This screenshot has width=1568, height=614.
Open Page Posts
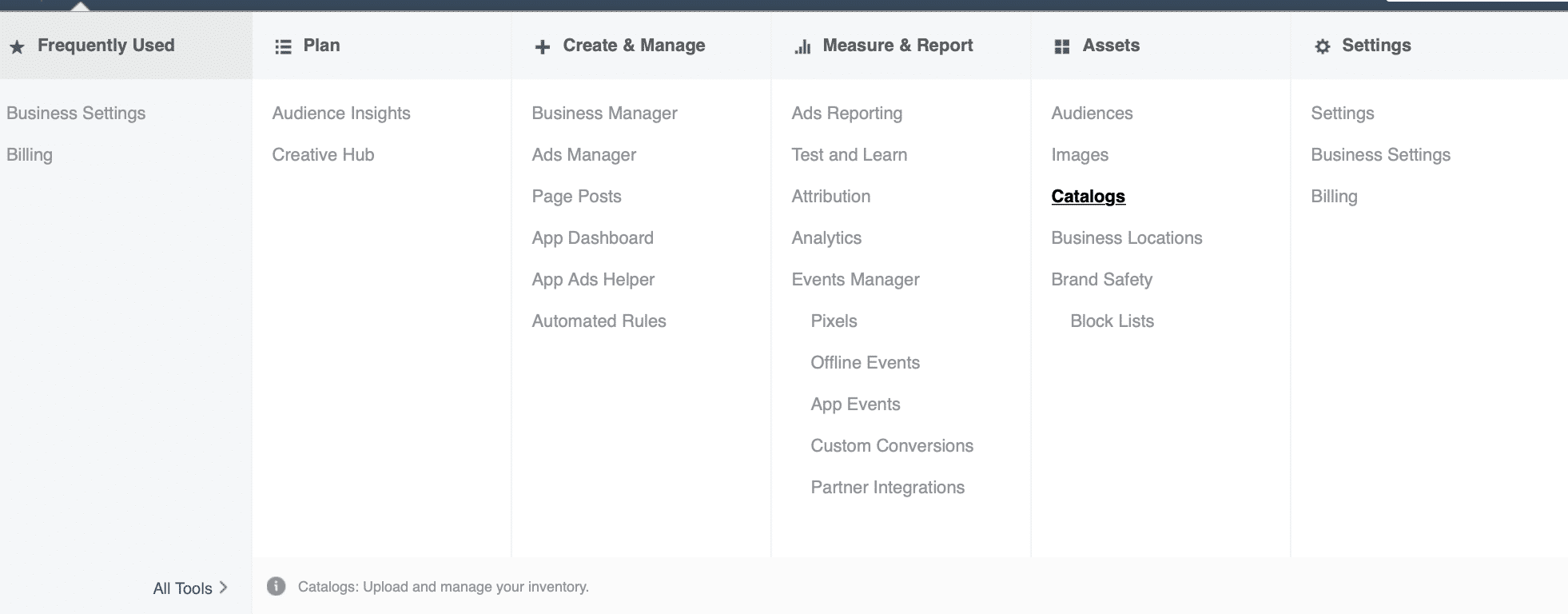[x=576, y=197]
